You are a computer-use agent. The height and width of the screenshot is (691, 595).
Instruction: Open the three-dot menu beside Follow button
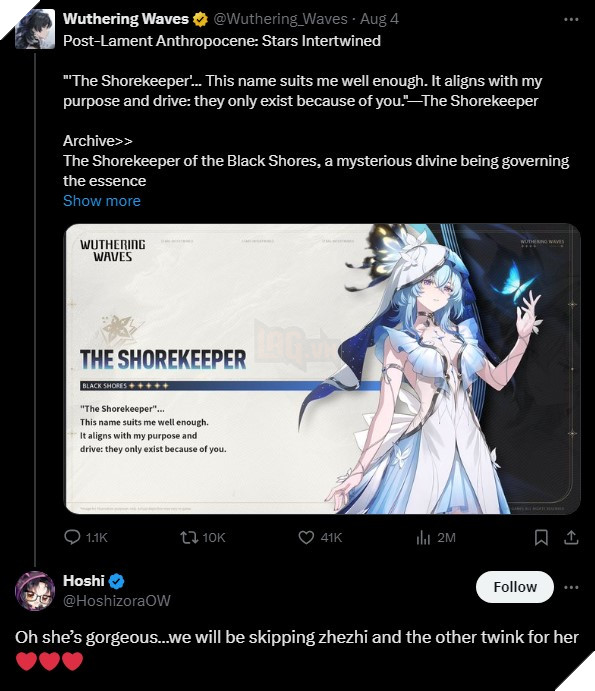(x=571, y=587)
